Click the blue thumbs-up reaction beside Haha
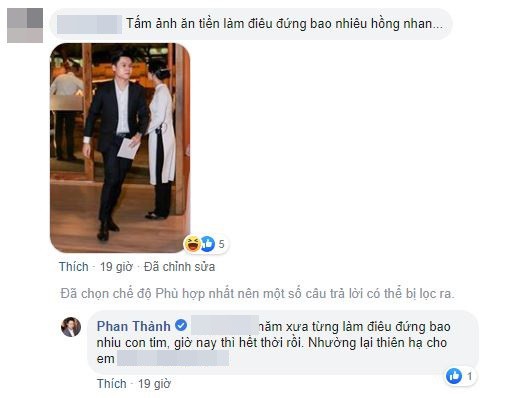 [207, 244]
